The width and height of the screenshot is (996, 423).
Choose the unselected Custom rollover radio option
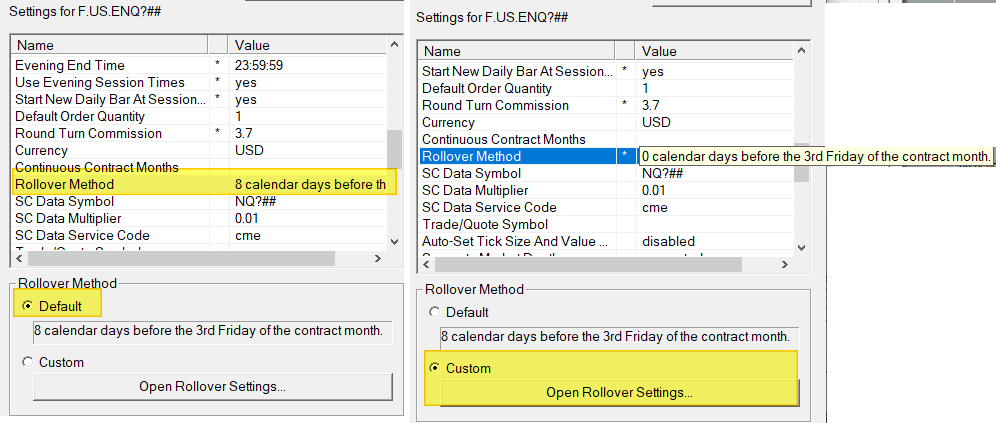pyautogui.click(x=28, y=362)
